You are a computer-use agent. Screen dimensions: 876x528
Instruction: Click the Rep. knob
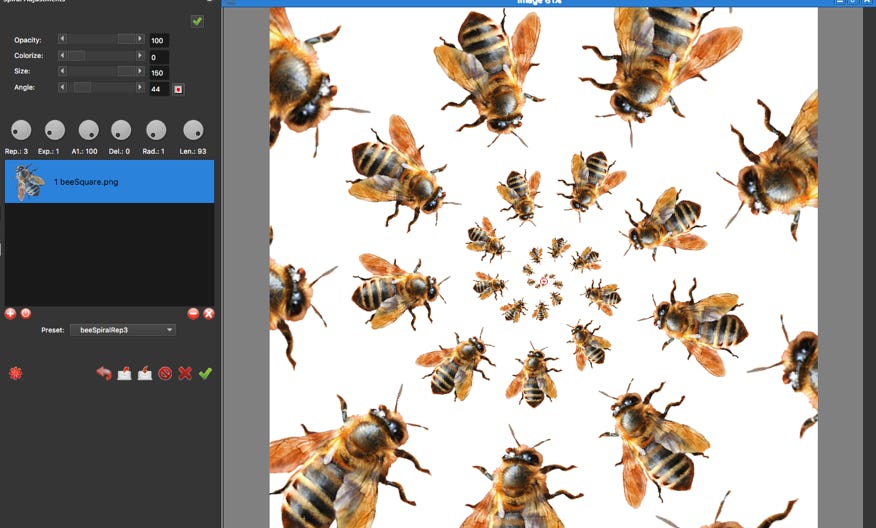(x=21, y=130)
